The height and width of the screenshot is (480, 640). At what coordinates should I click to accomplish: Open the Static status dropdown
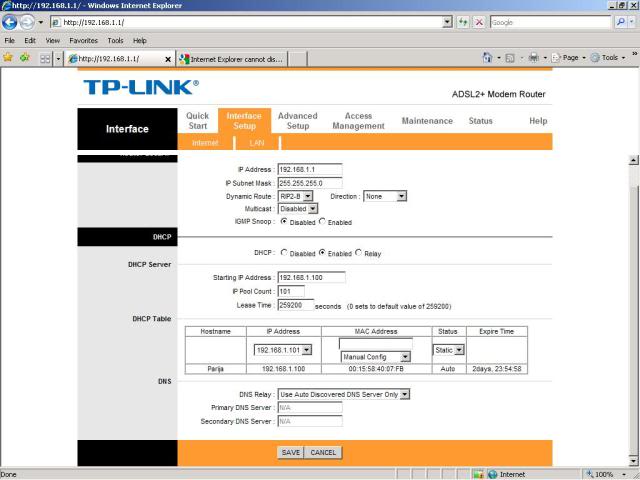448,350
